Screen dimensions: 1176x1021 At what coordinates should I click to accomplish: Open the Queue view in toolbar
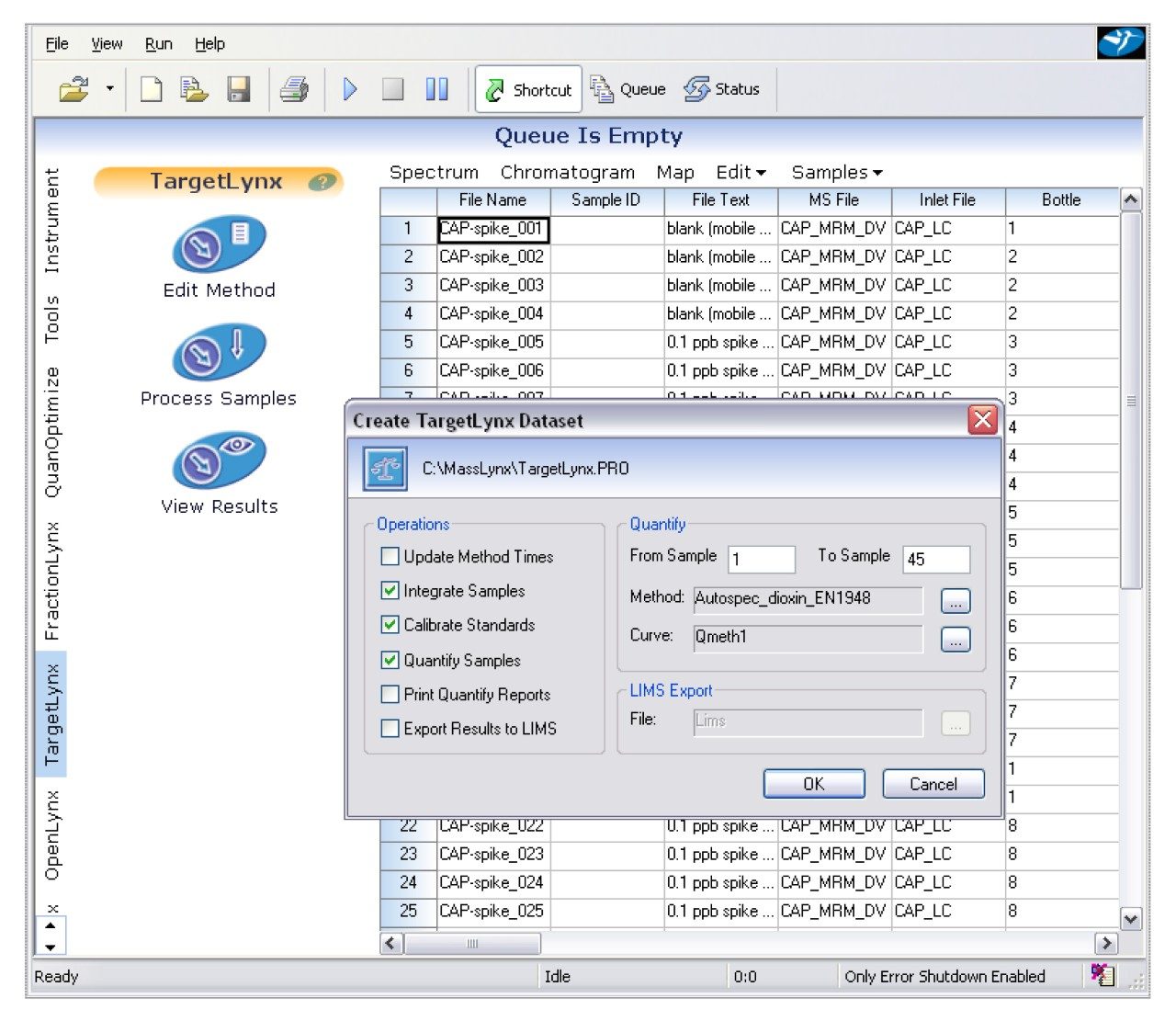[x=629, y=89]
